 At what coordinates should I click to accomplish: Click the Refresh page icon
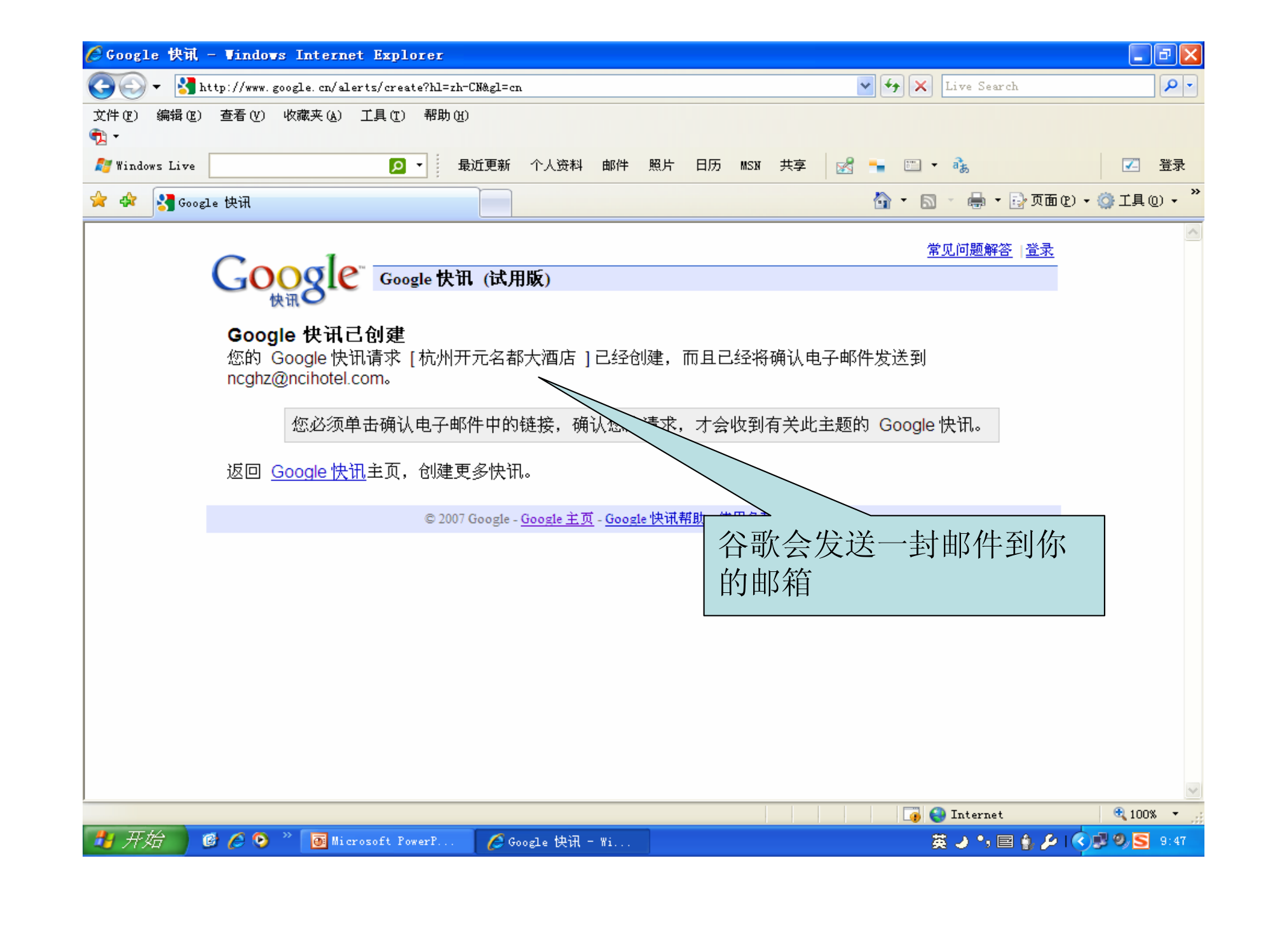point(892,86)
